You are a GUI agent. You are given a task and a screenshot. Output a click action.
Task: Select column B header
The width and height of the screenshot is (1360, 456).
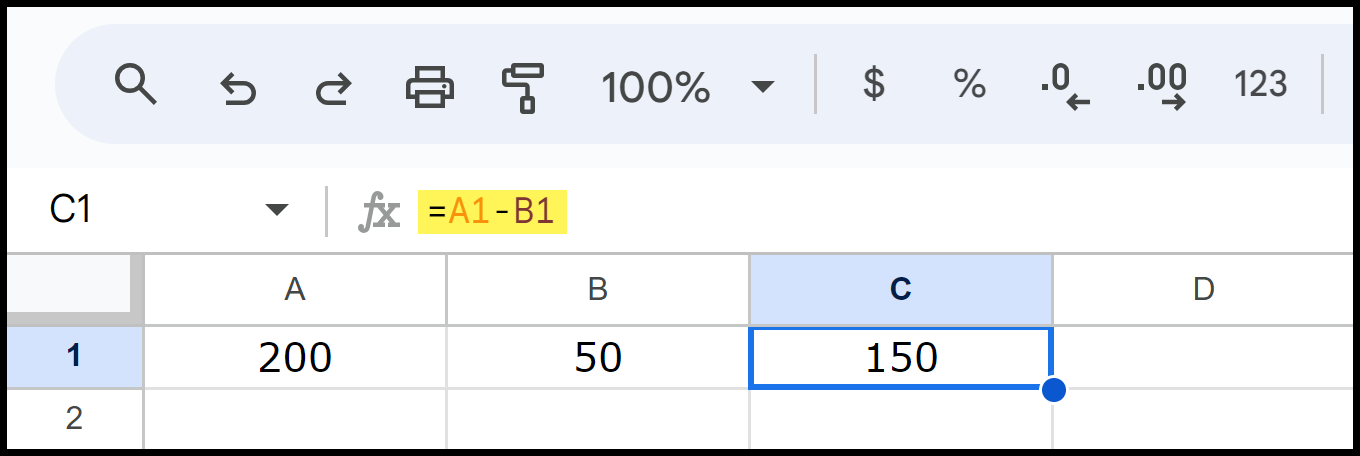click(x=598, y=289)
